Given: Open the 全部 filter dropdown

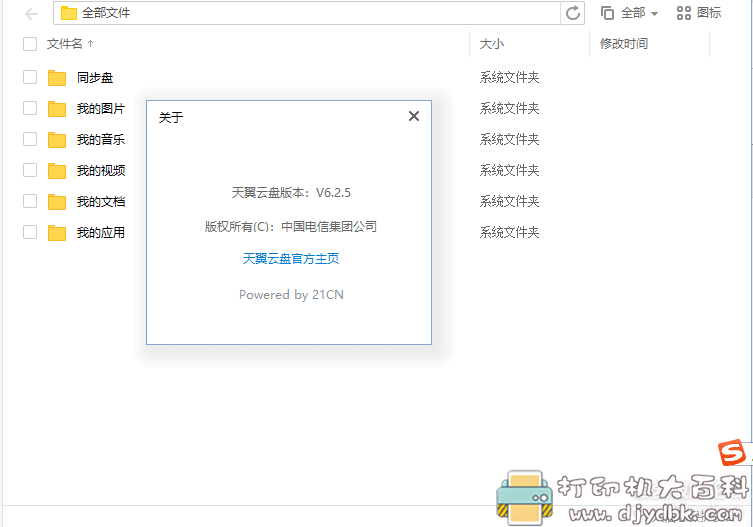Looking at the screenshot, I should tap(629, 13).
